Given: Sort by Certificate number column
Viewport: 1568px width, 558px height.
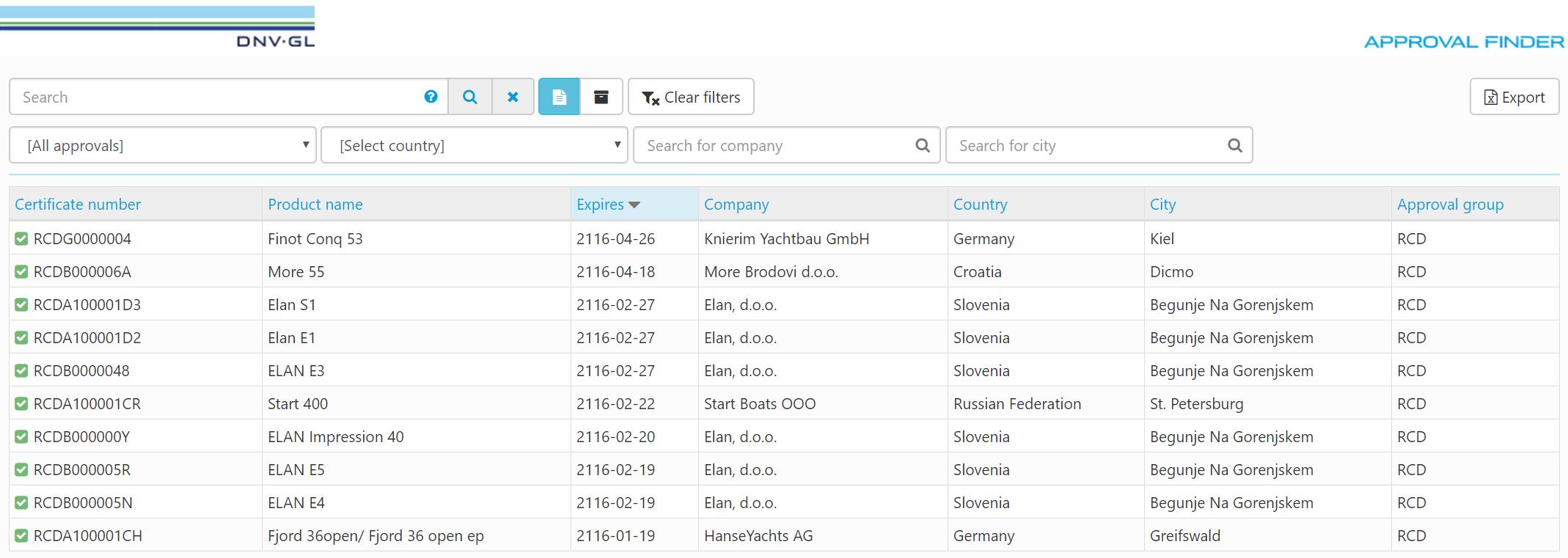Looking at the screenshot, I should tap(78, 205).
